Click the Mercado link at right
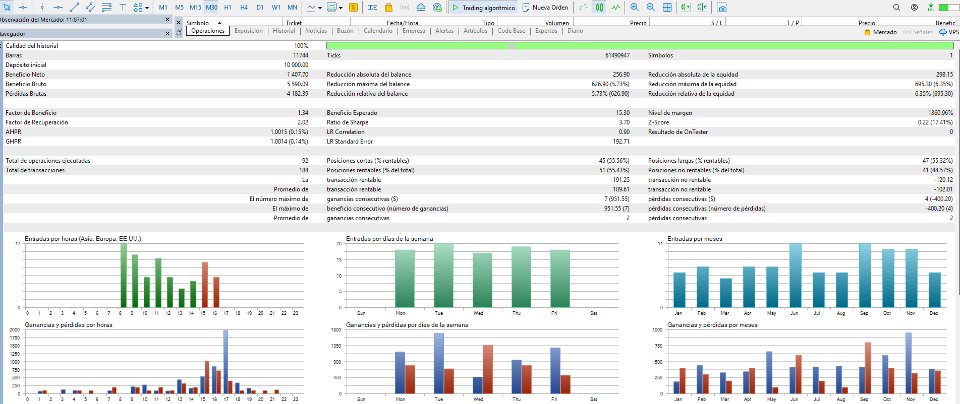Viewport: 960px width, 404px height. (x=881, y=32)
